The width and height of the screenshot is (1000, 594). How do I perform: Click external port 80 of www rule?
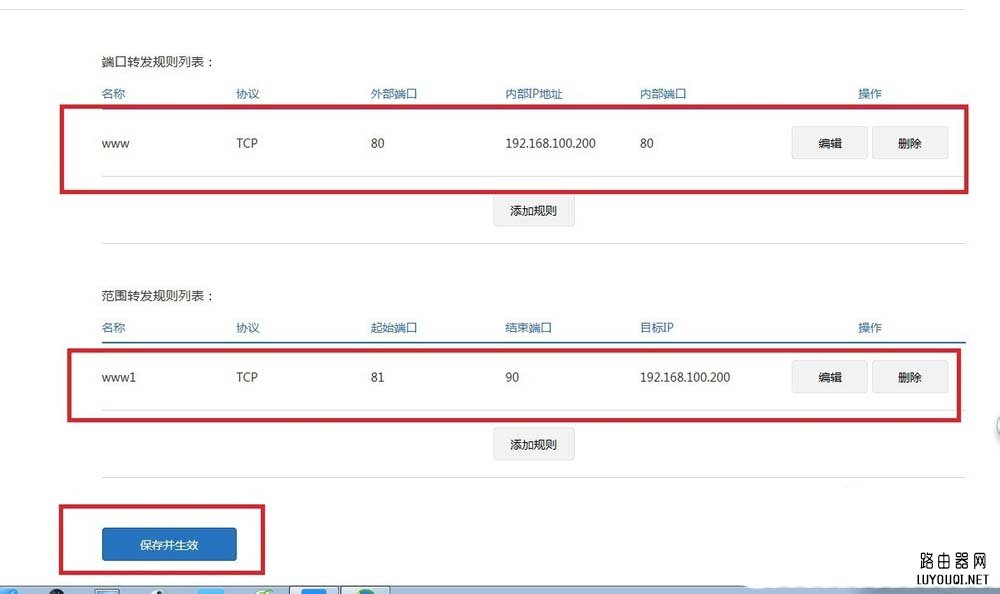click(x=377, y=143)
